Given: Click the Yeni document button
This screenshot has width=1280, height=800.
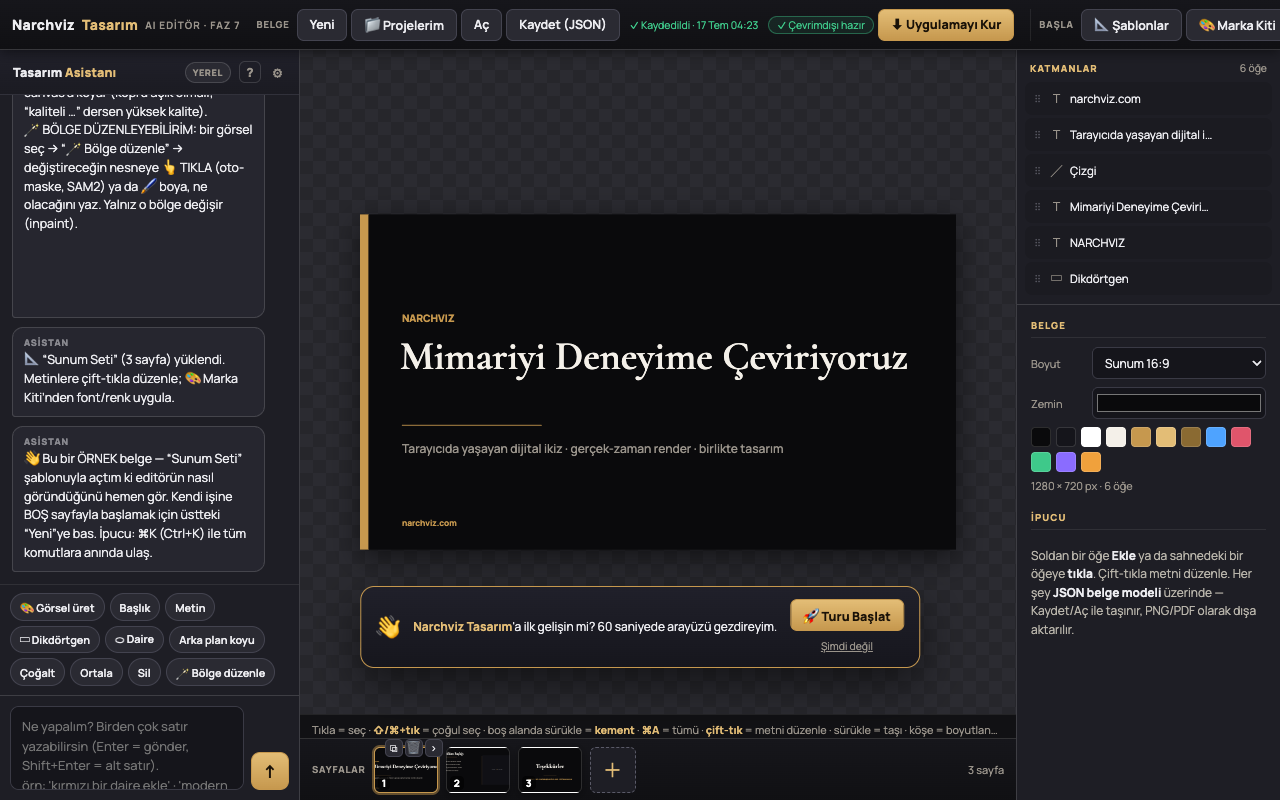Looking at the screenshot, I should pos(322,25).
